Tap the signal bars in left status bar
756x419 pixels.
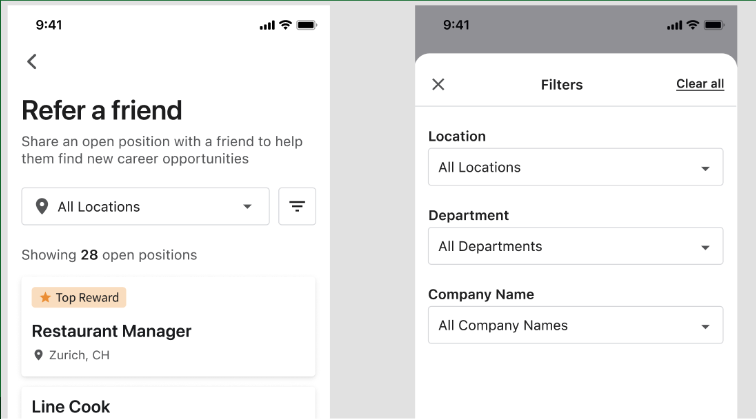click(x=267, y=25)
